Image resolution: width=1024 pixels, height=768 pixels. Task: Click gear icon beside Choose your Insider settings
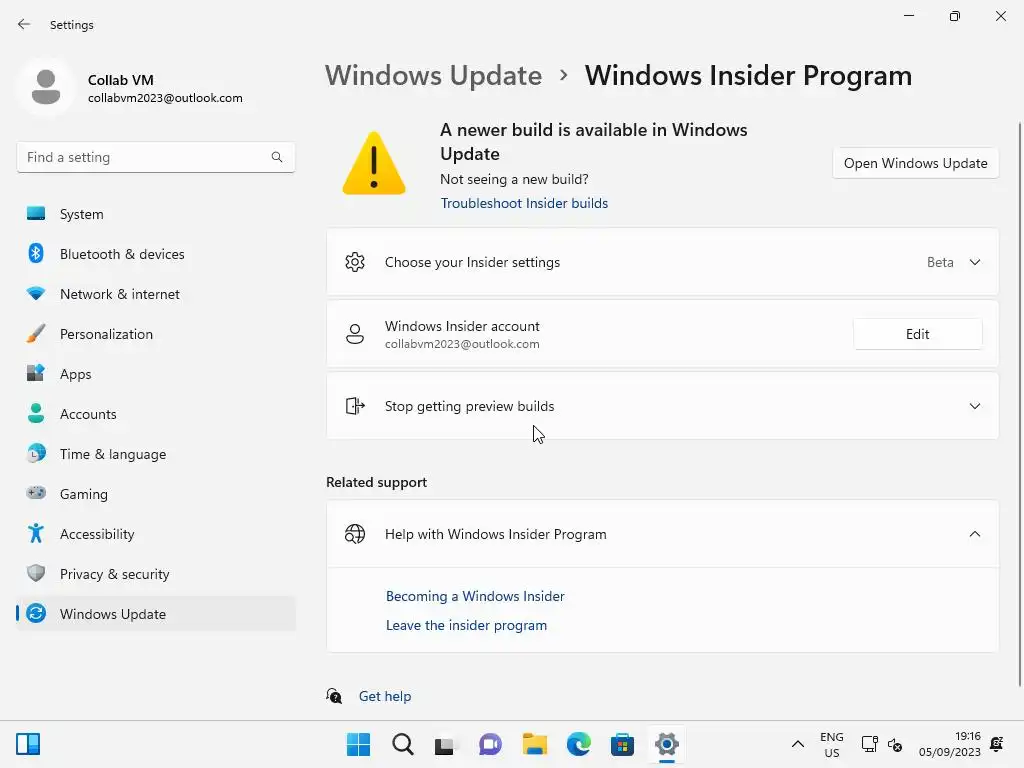pyautogui.click(x=355, y=262)
